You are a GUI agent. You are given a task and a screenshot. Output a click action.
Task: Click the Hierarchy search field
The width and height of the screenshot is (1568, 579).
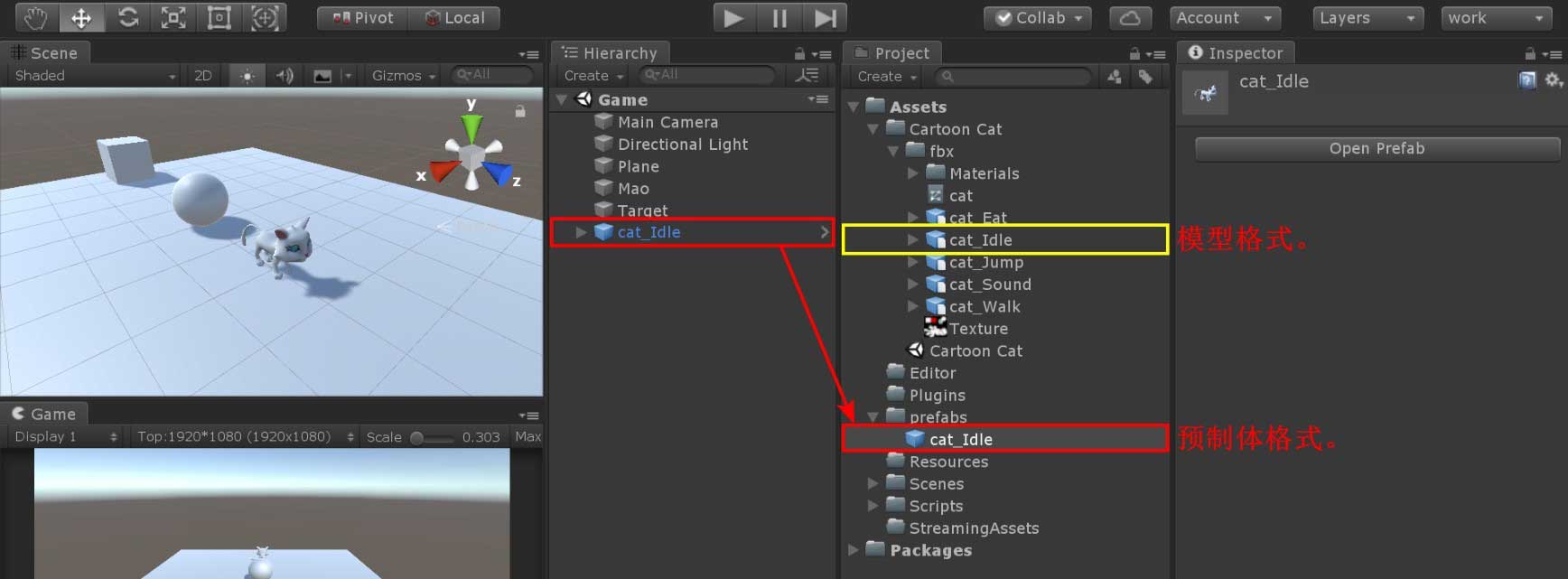[707, 75]
